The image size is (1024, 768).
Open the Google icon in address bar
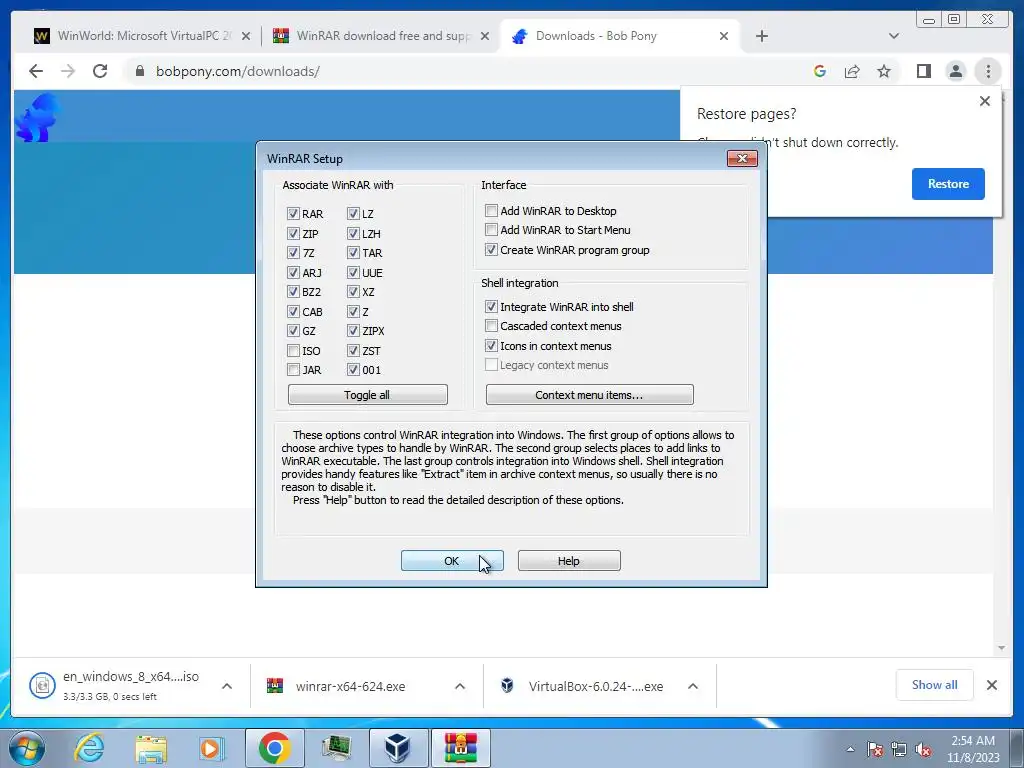[x=820, y=71]
